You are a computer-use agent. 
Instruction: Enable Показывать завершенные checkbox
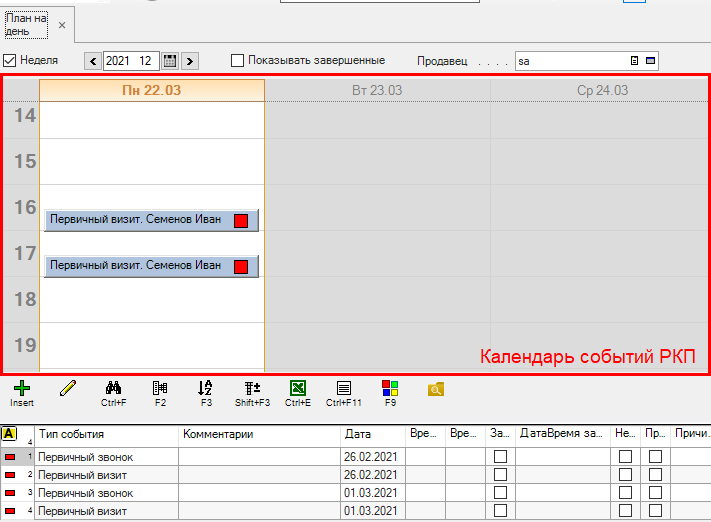(237, 60)
